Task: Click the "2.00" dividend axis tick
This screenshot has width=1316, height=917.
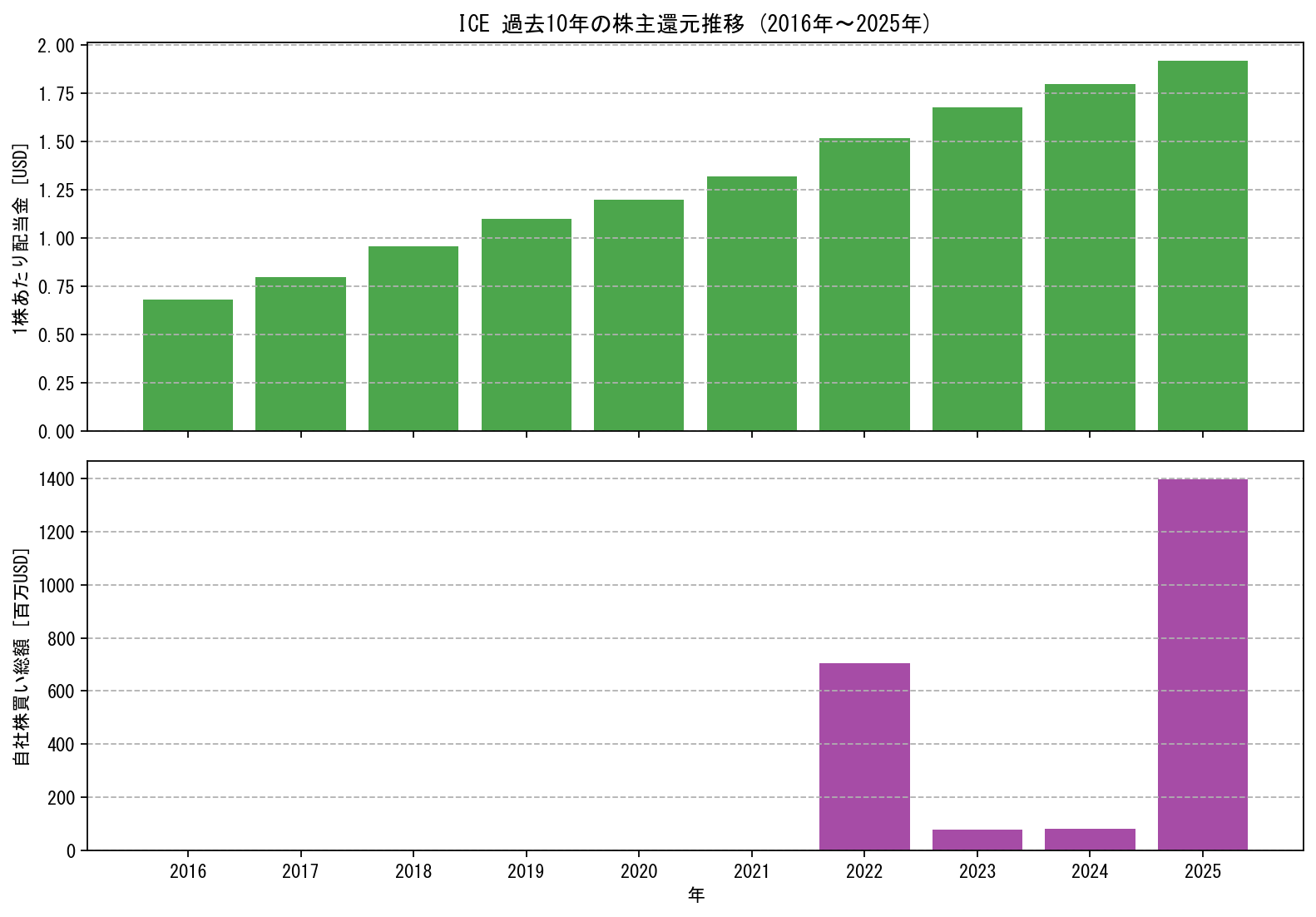Action: point(57,46)
